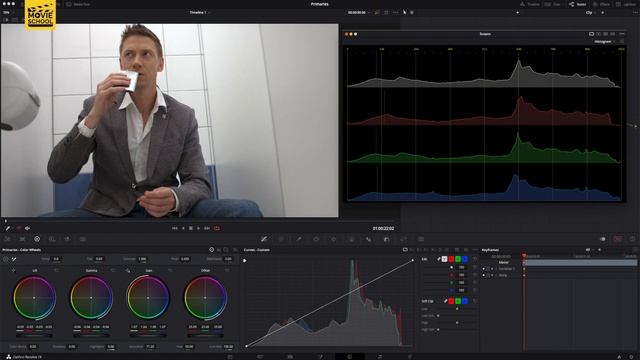Play the clip forward

(199, 228)
